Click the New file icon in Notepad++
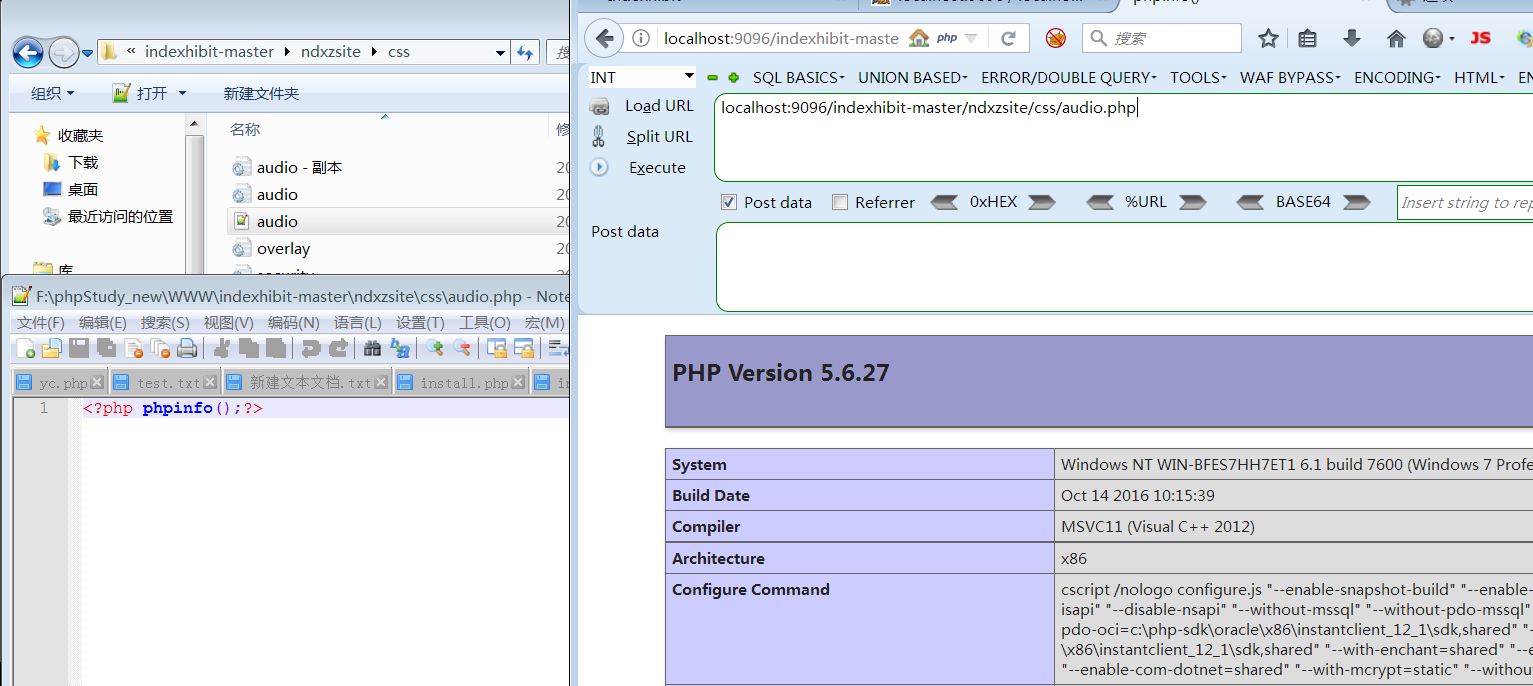Viewport: 1533px width, 686px height. click(26, 348)
